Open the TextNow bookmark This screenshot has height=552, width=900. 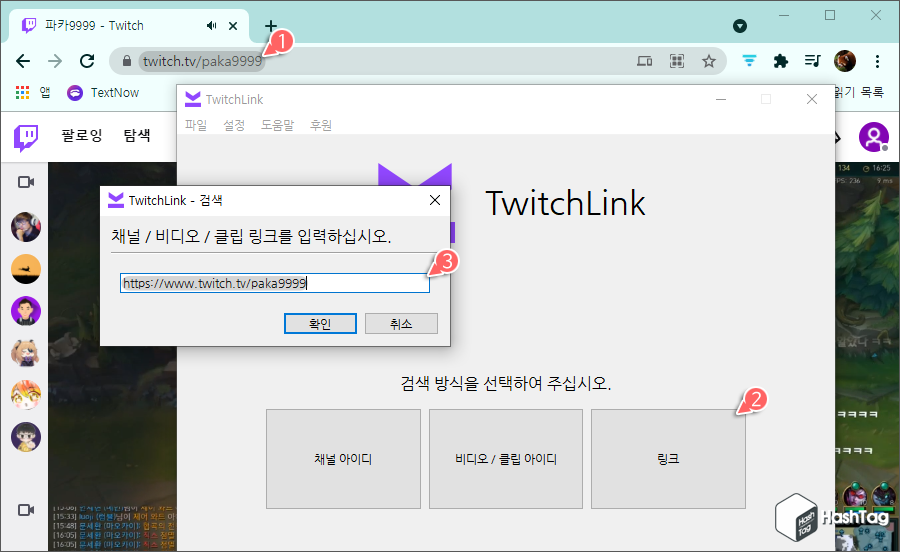(103, 92)
